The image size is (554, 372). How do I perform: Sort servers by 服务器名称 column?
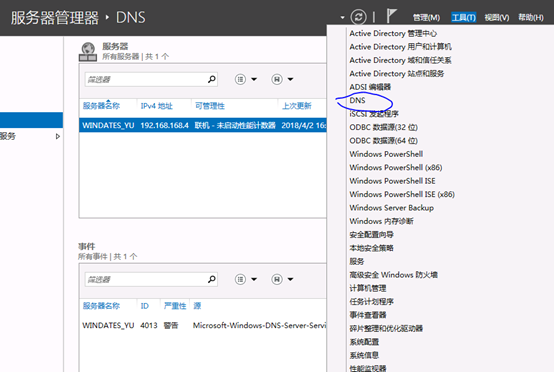(x=101, y=106)
